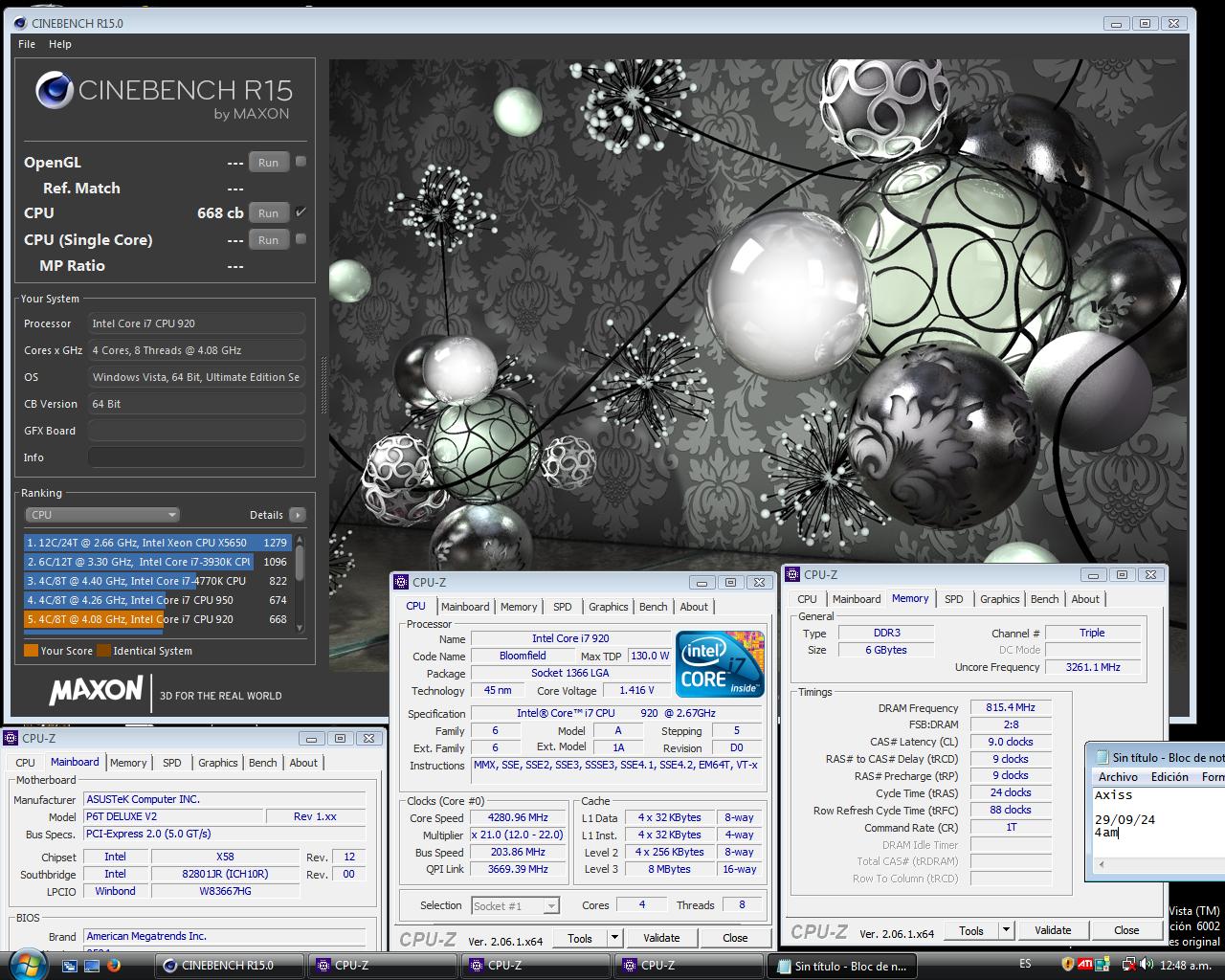Open Bench tab in the Memory CPU-Z window
Image resolution: width=1225 pixels, height=980 pixels.
(1045, 599)
